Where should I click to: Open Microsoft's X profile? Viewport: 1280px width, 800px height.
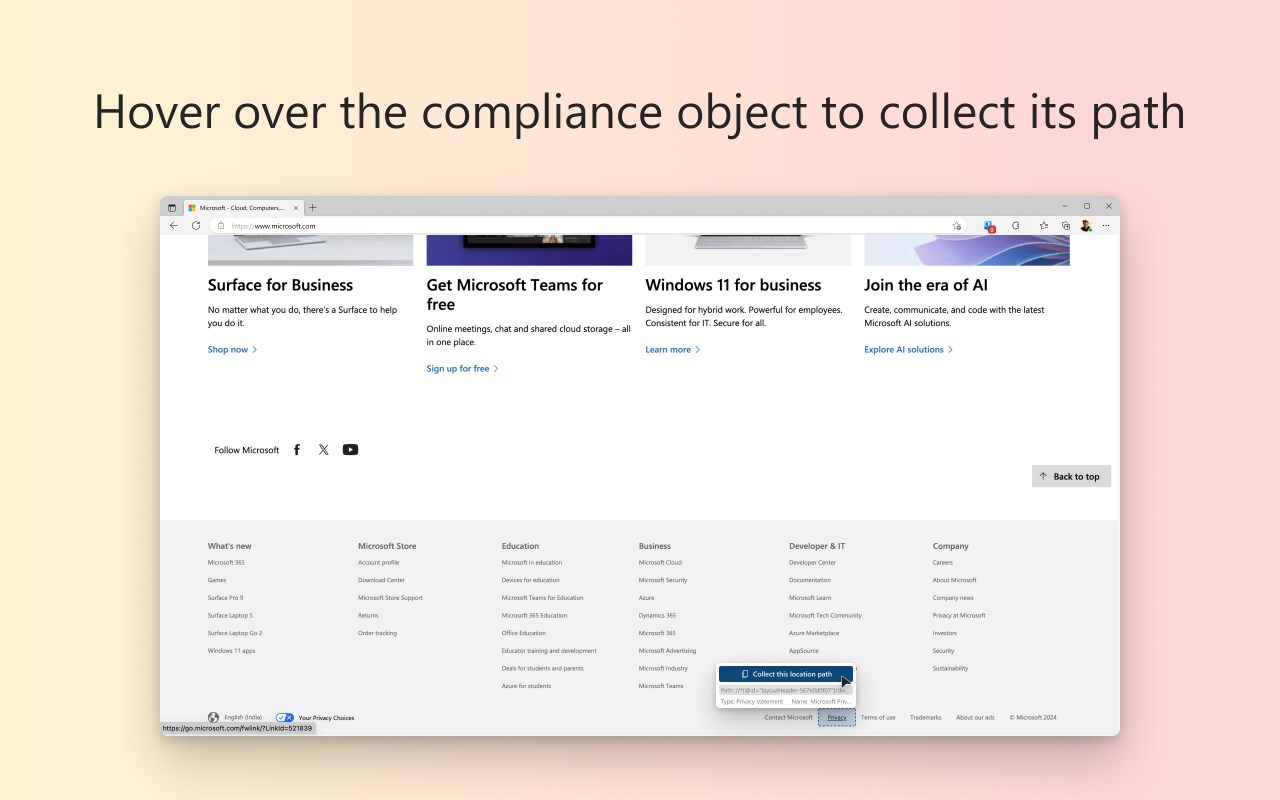pos(323,450)
